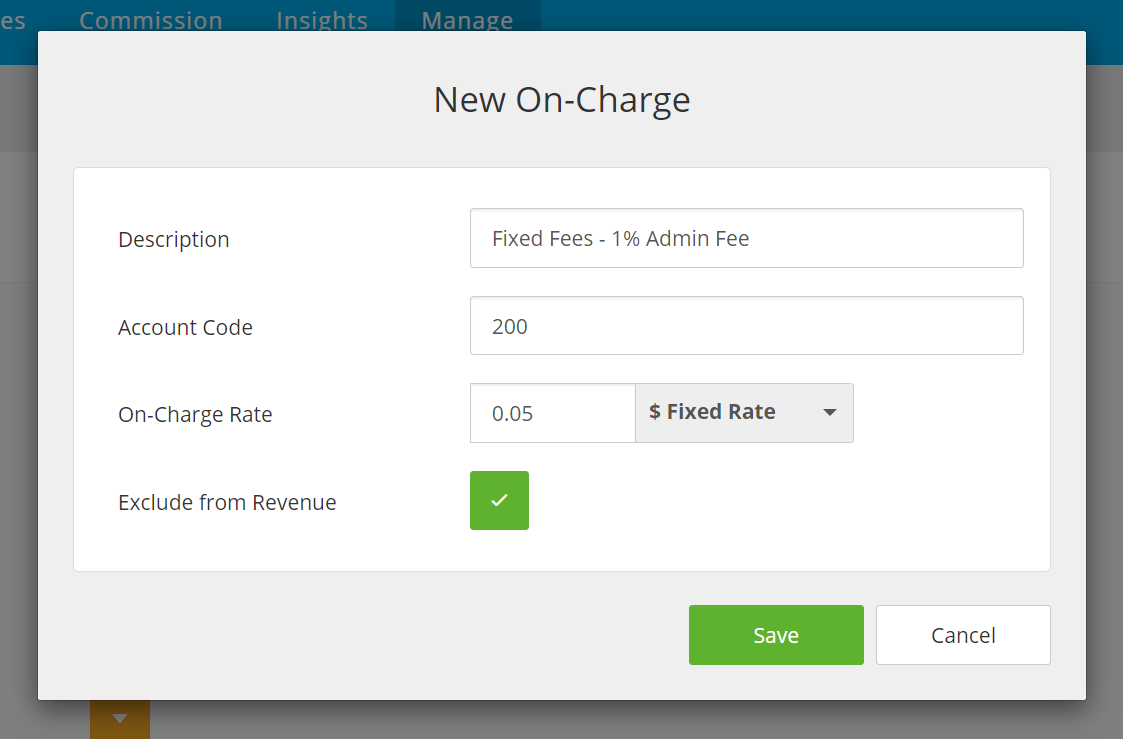Click the New On-Charge dialog title
Screen dimensions: 1123x739
pos(562,100)
